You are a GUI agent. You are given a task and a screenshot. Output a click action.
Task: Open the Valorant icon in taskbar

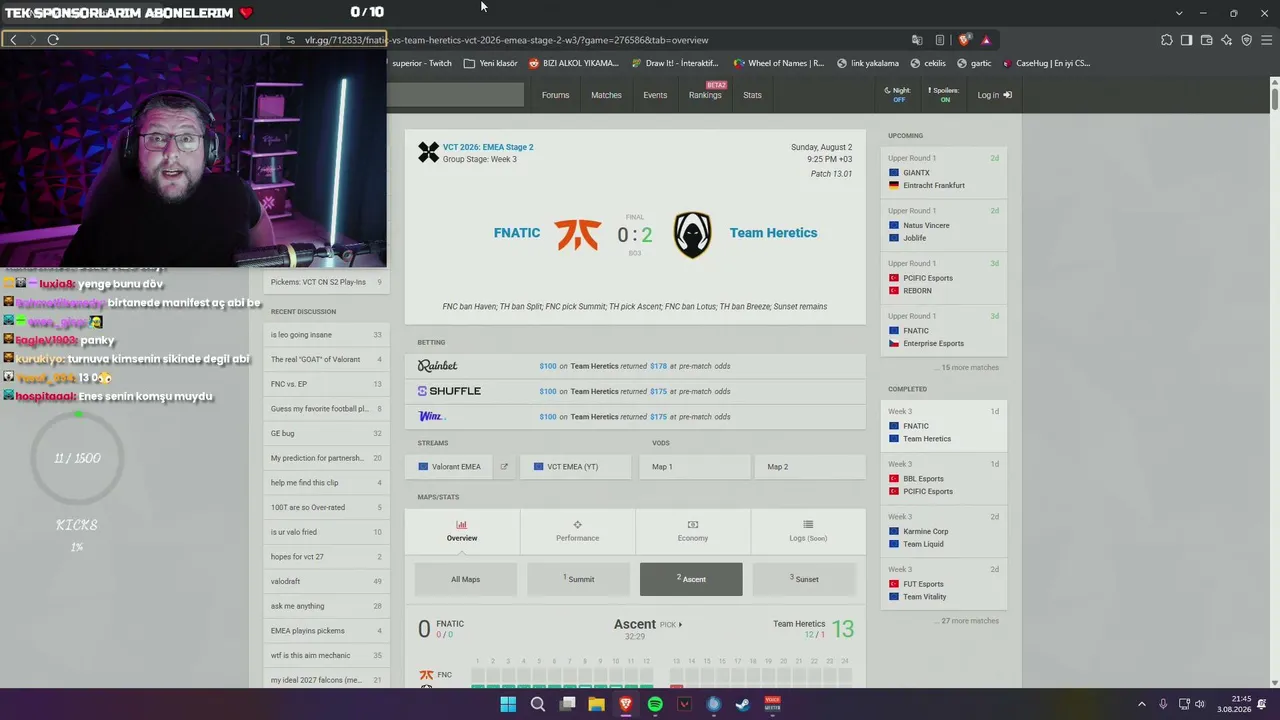684,705
